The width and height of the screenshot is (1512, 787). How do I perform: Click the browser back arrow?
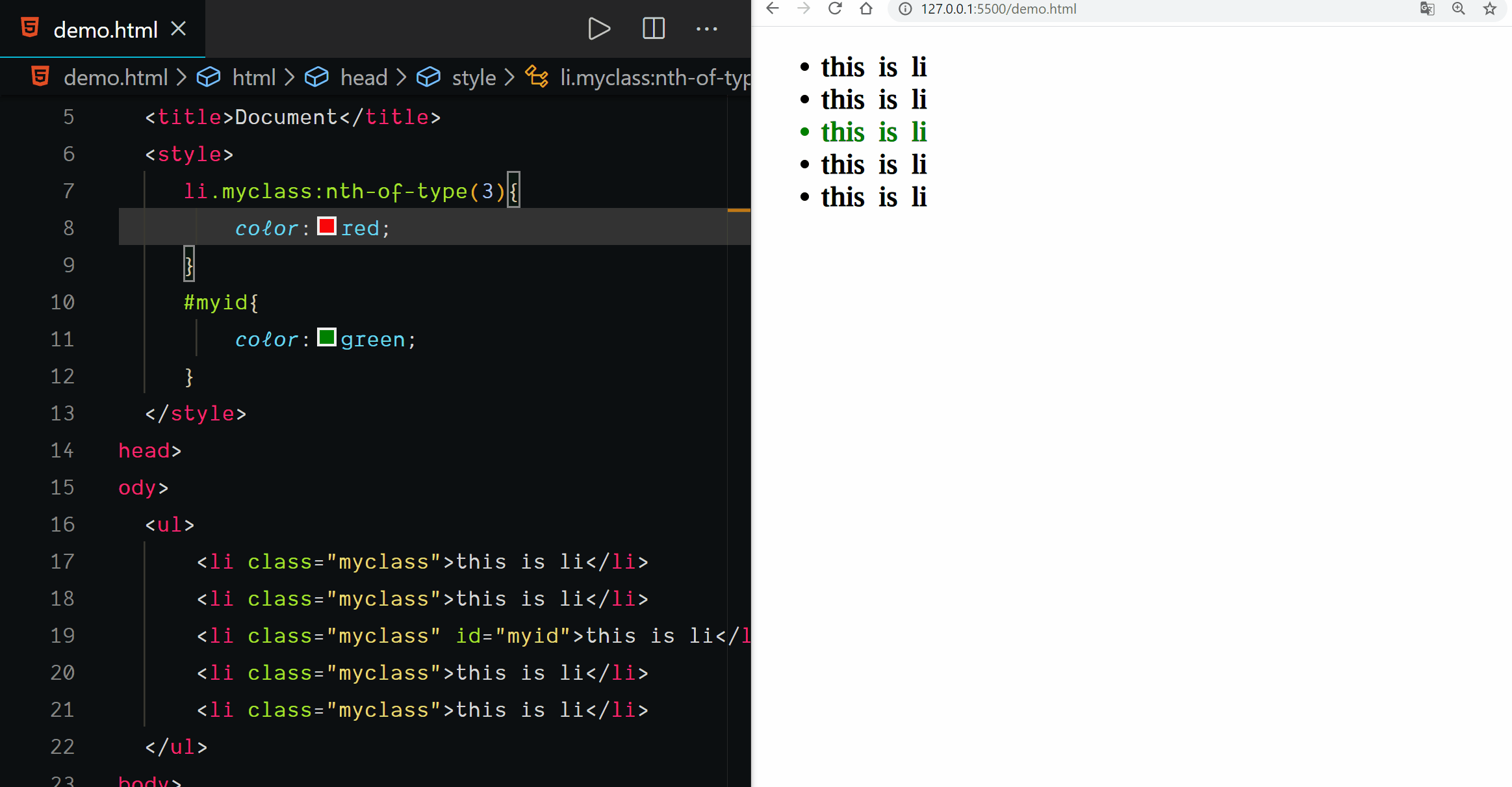[773, 8]
